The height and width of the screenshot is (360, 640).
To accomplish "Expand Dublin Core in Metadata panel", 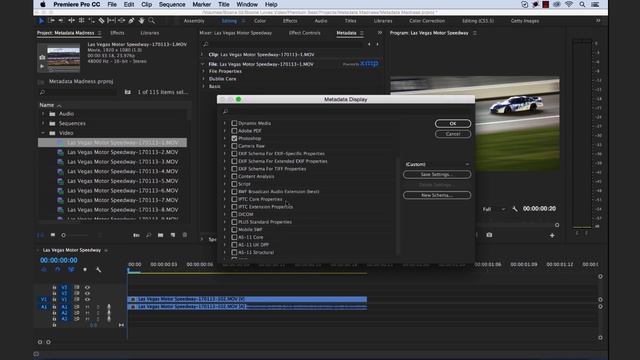I will [x=203, y=79].
